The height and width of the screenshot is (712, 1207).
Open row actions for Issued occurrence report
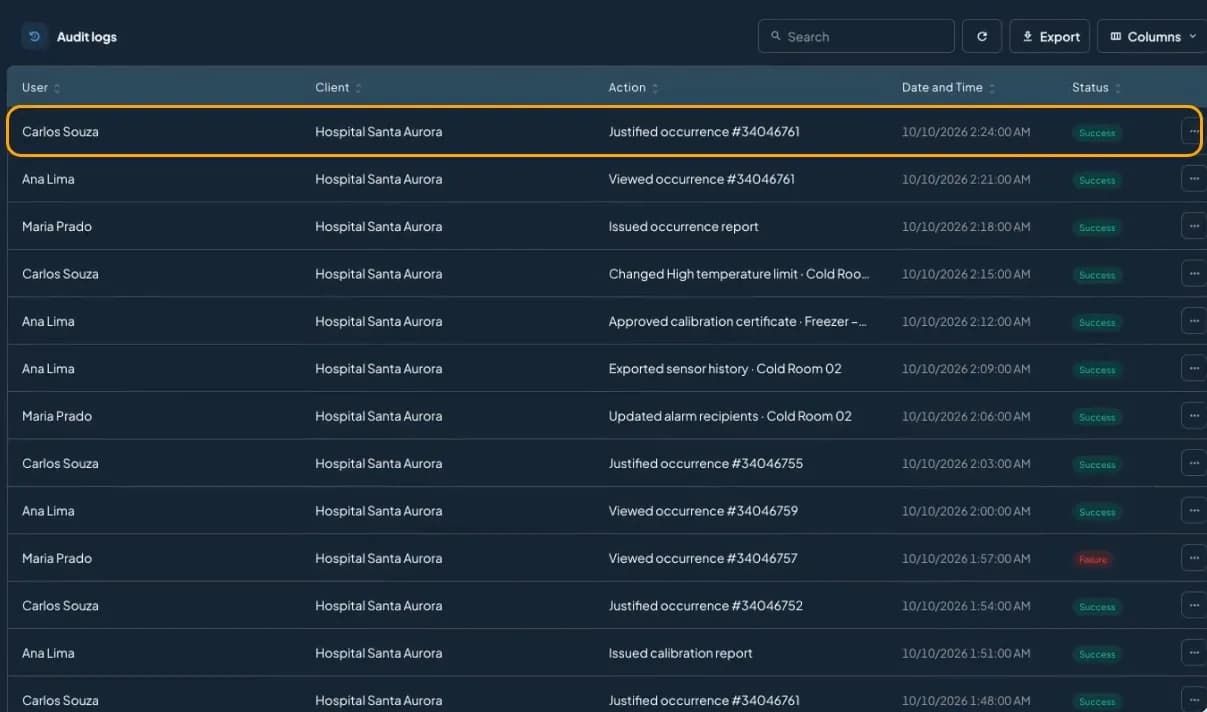[1193, 226]
